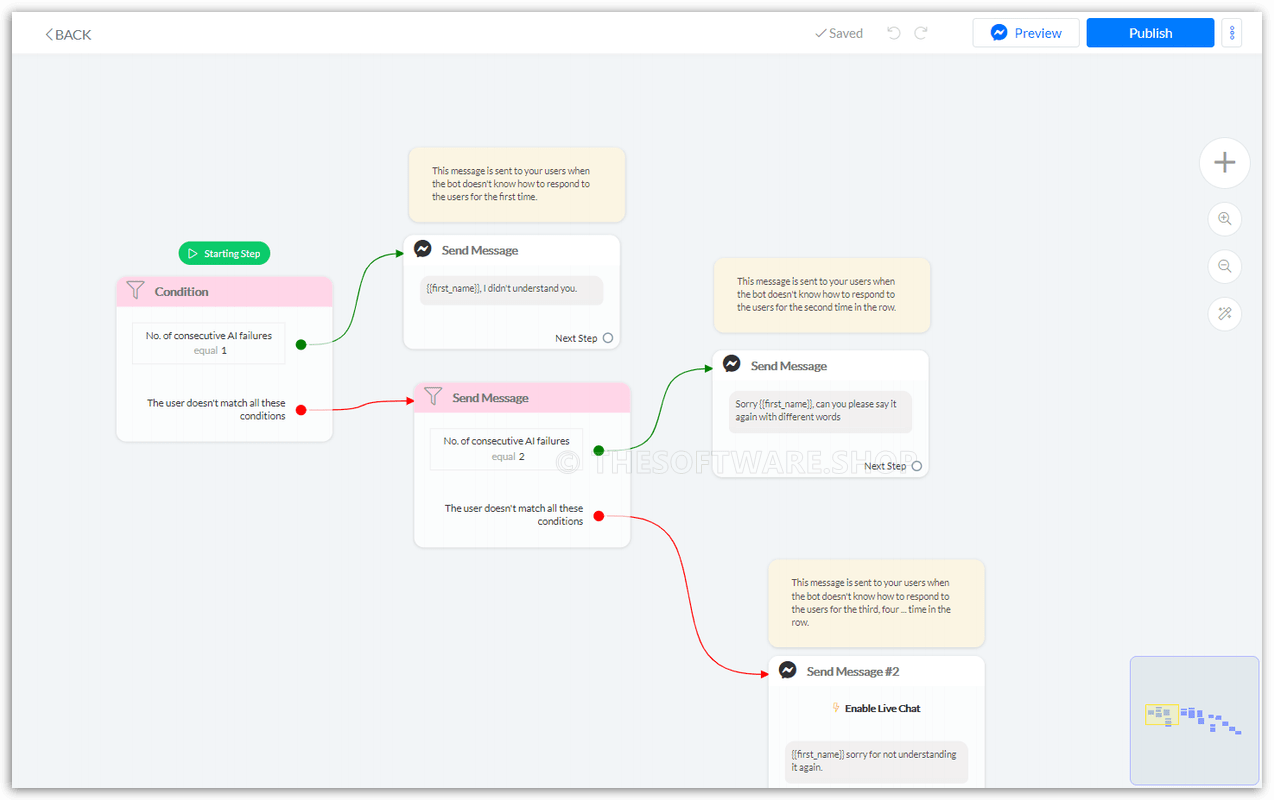
Task: Open the three-dot menu beside Publish
Action: (x=1231, y=32)
